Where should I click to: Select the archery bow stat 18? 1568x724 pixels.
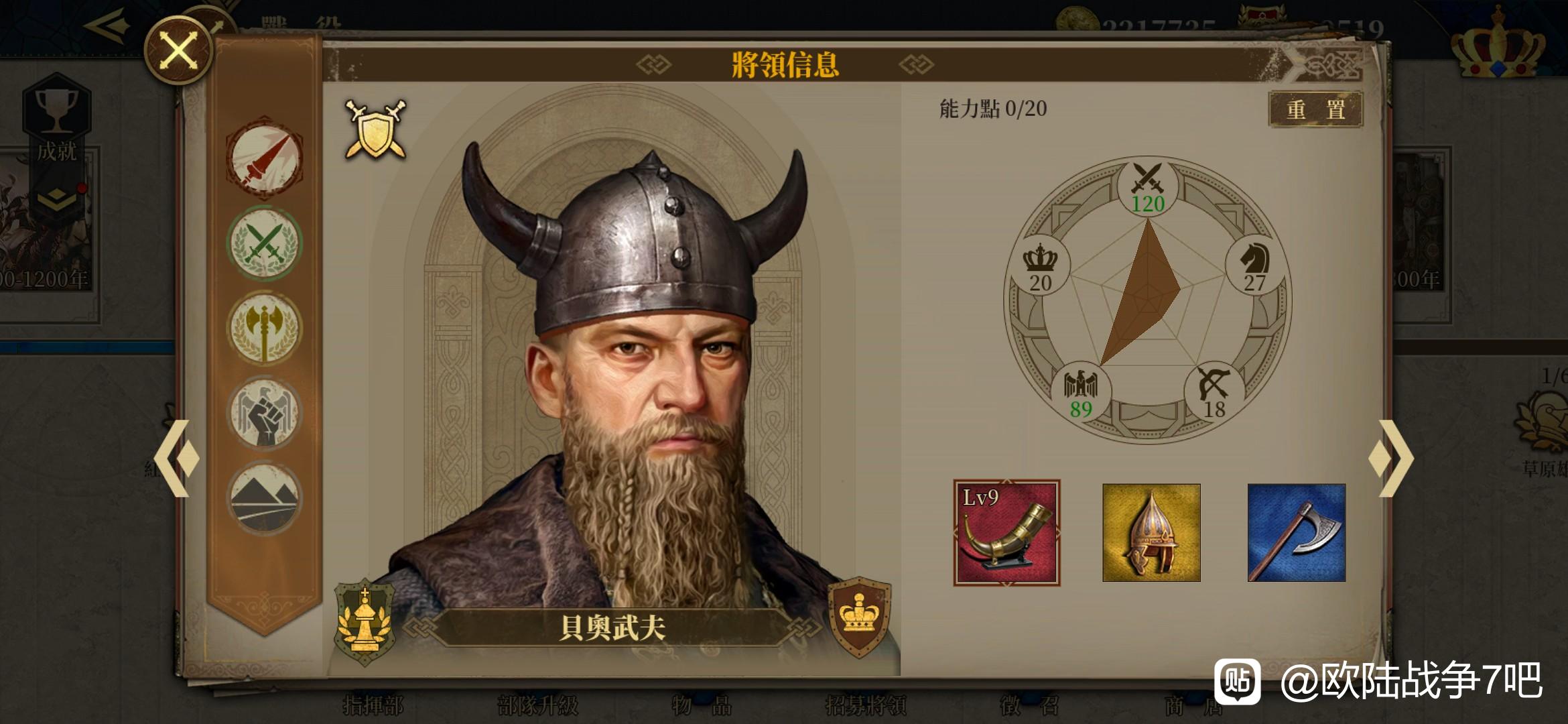click(1214, 393)
